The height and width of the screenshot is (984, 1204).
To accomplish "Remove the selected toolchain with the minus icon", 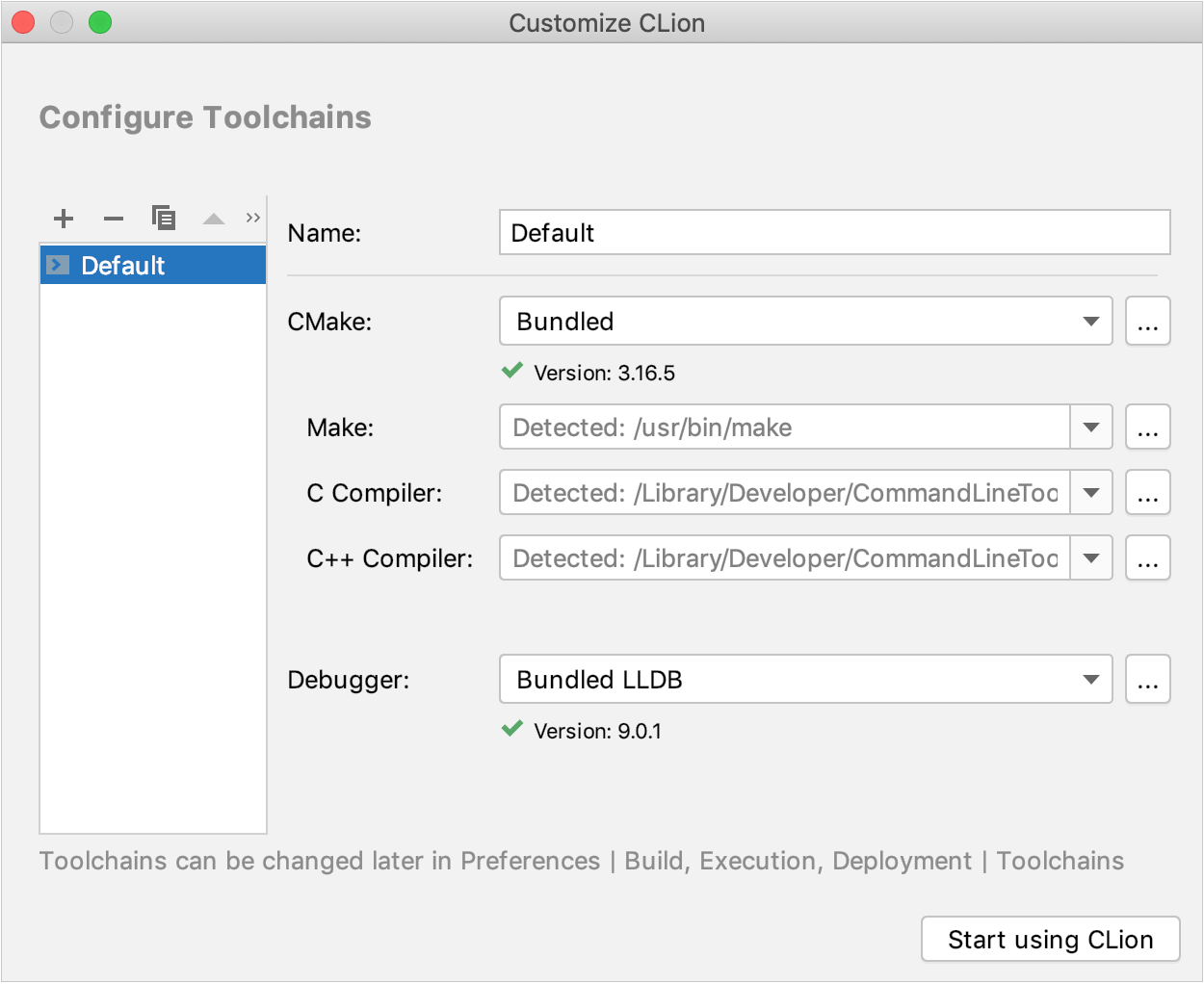I will point(114,219).
